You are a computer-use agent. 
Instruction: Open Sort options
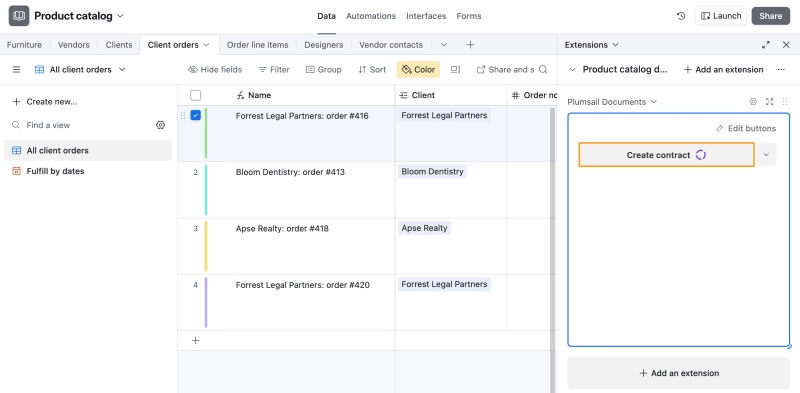tap(372, 69)
